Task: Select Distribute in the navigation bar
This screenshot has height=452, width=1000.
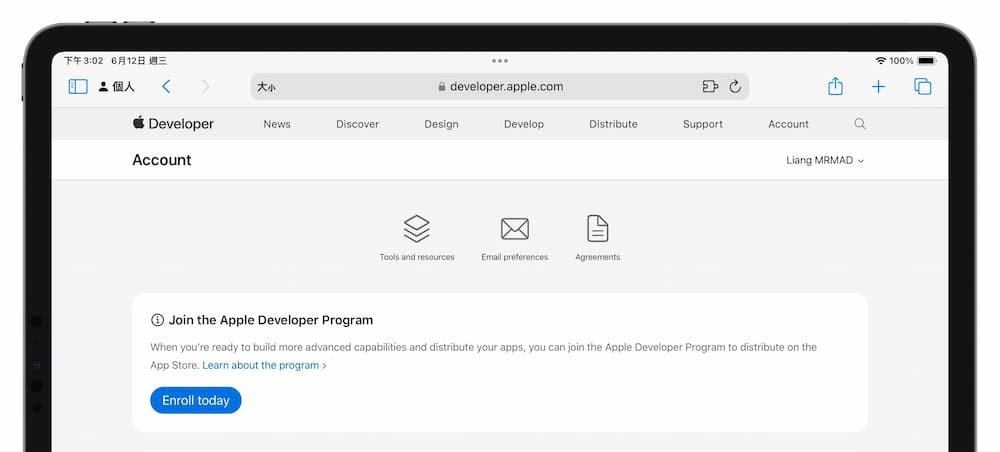Action: pos(613,124)
